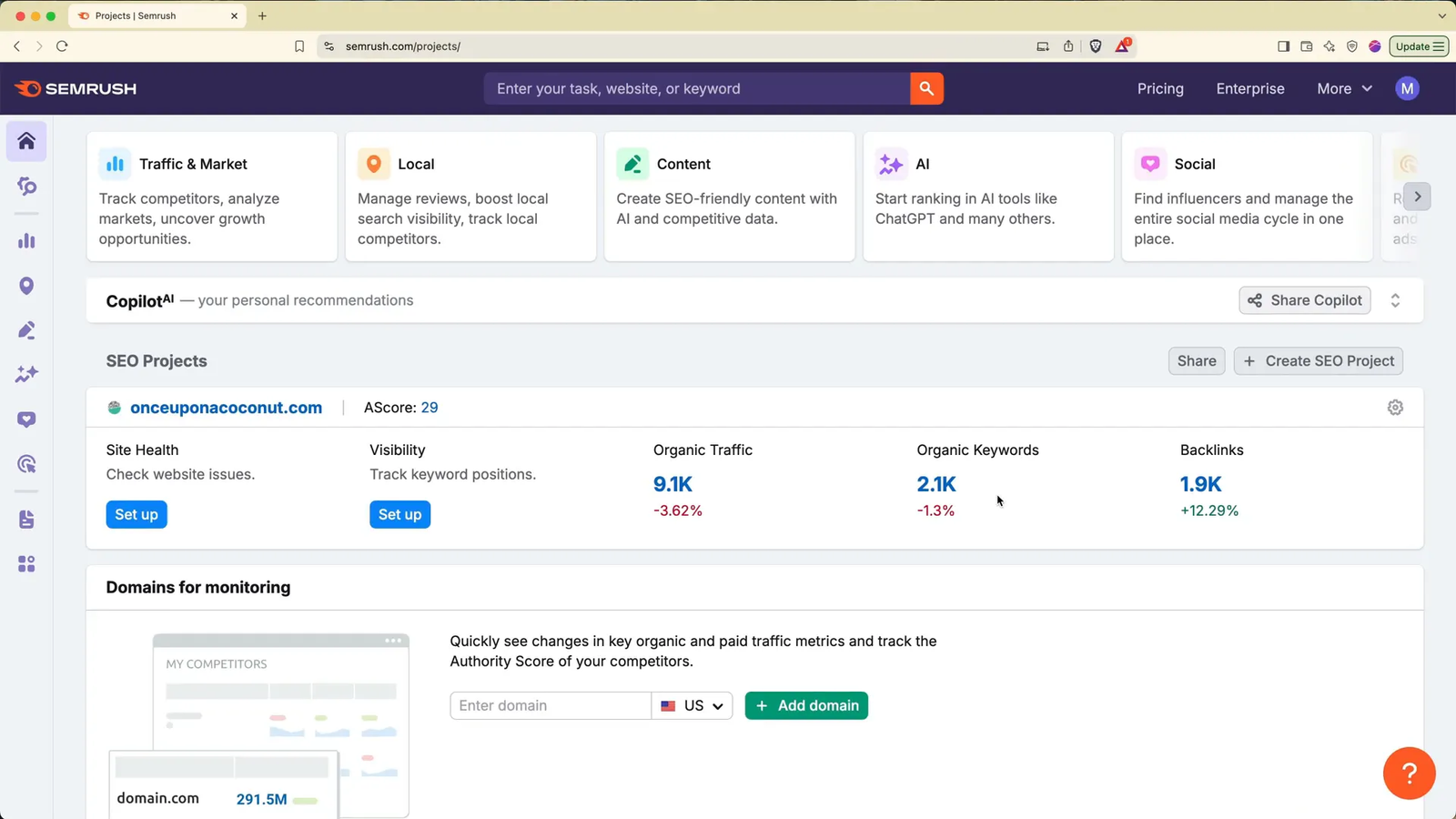Click the Local card pin icon
This screenshot has width=1456, height=819.
click(373, 164)
